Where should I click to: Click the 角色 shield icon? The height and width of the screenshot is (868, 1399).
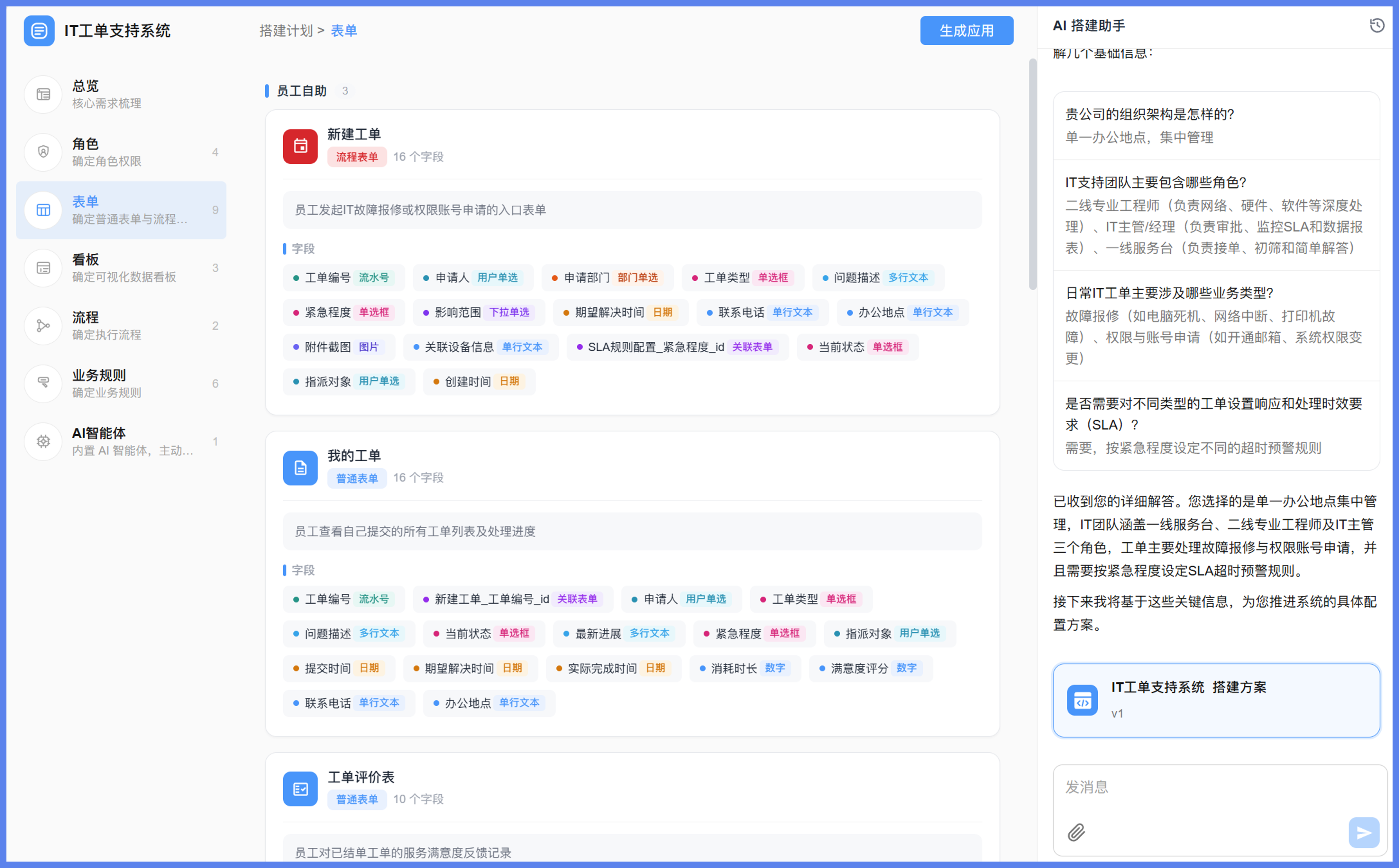pos(43,152)
